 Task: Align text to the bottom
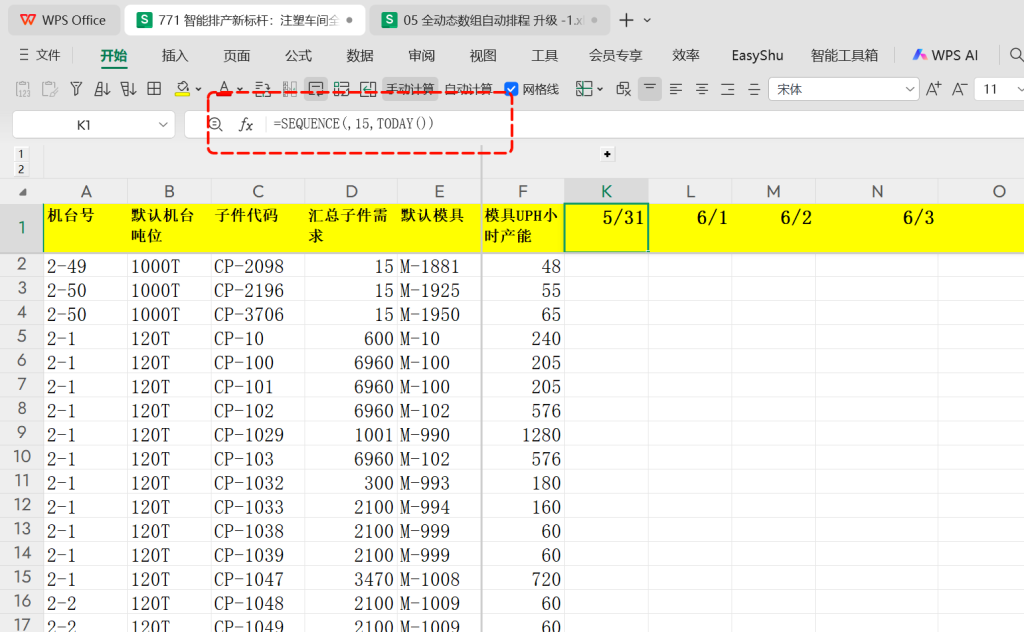click(x=728, y=89)
